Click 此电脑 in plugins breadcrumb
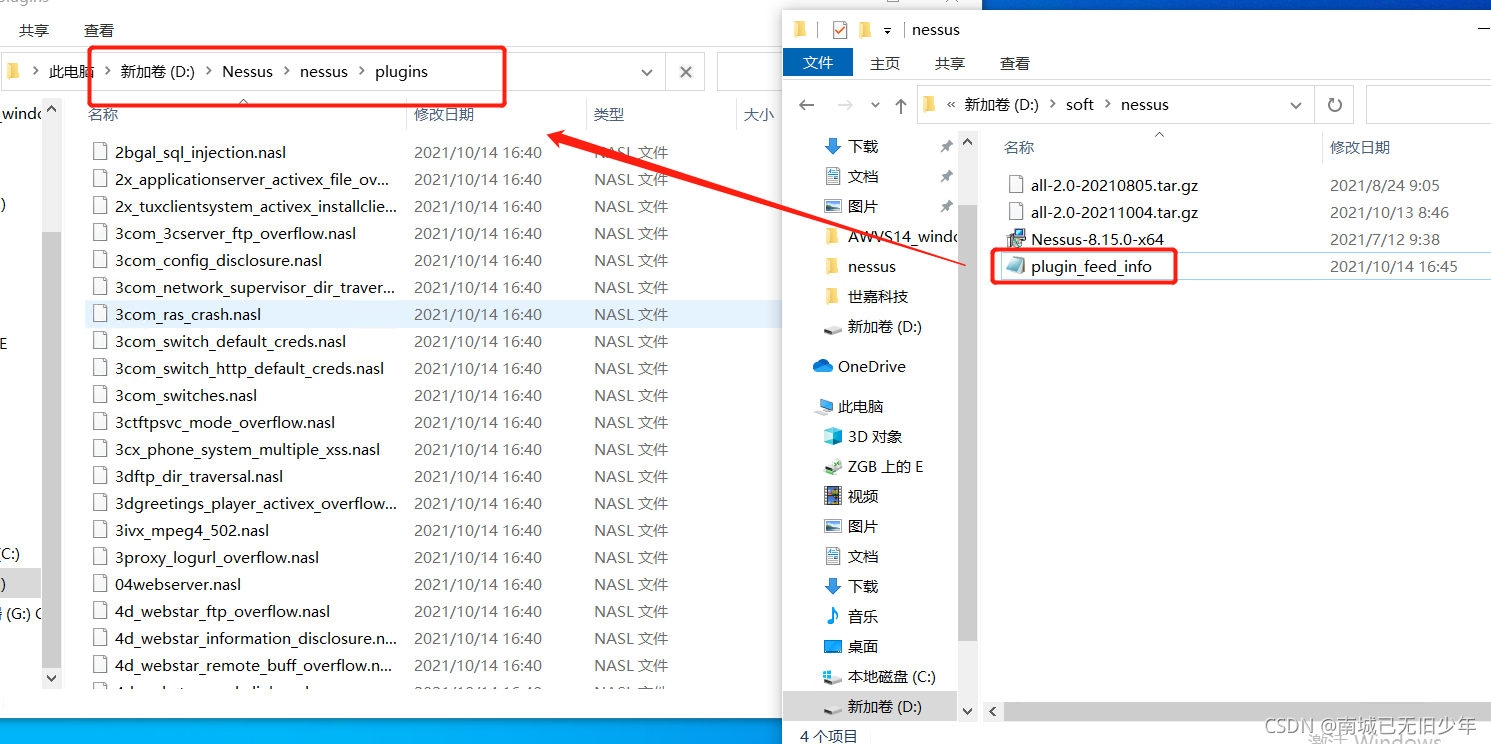The width and height of the screenshot is (1491, 744). pos(71,72)
